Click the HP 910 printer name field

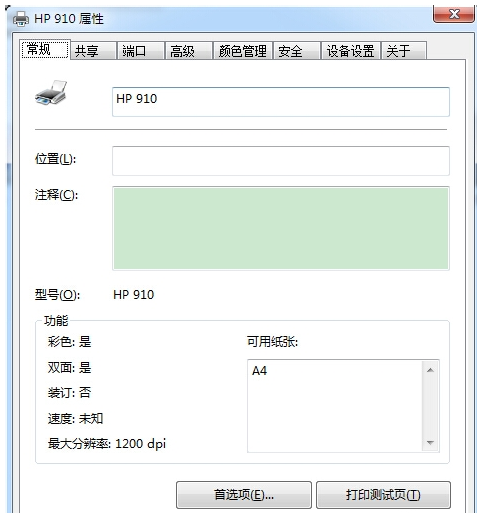coord(281,102)
